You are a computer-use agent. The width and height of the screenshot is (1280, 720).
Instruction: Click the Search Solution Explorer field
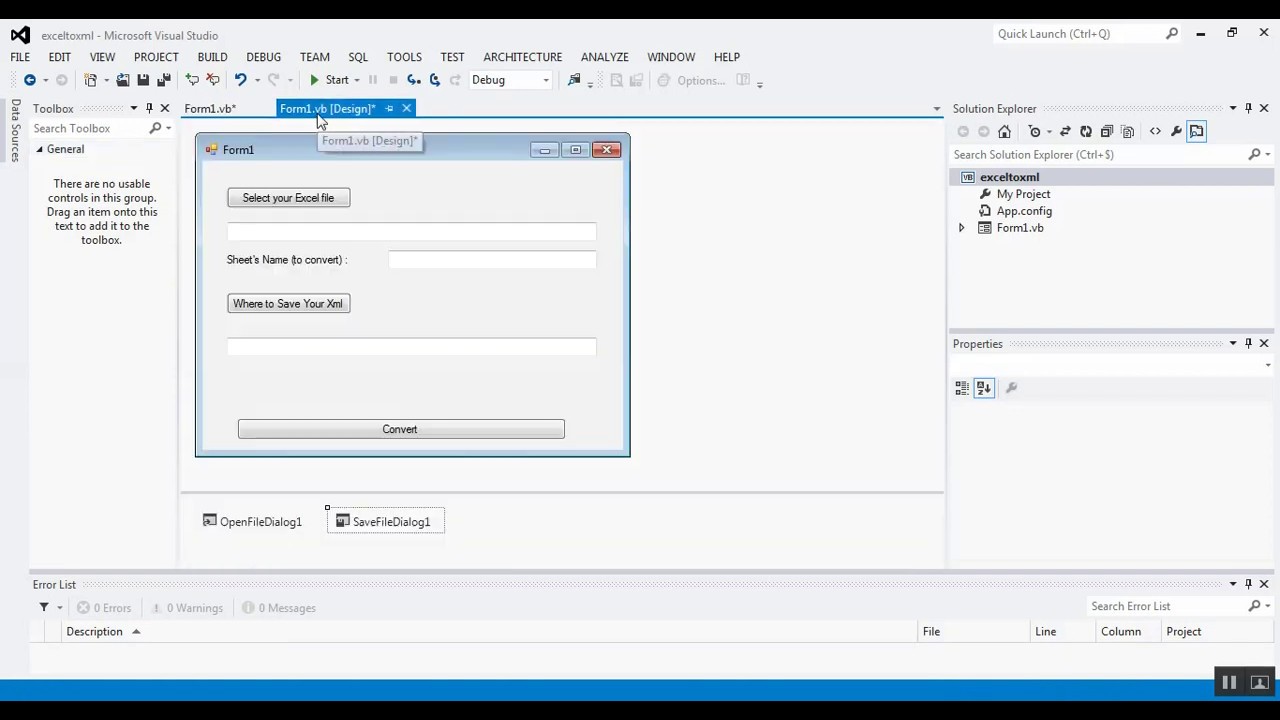pyautogui.click(x=1100, y=155)
